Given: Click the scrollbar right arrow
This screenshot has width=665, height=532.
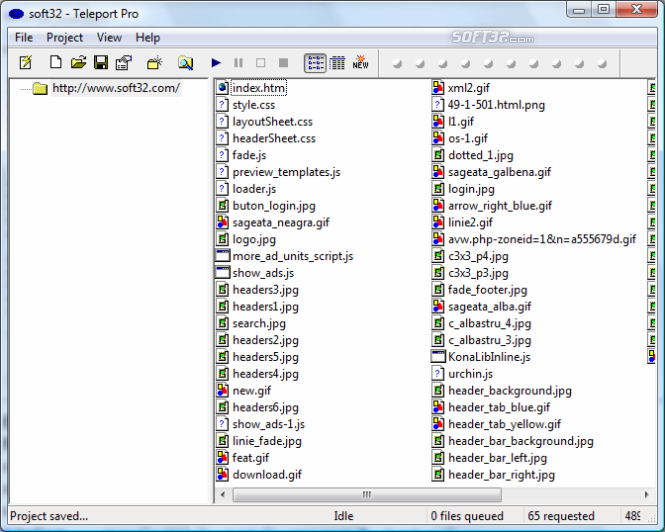Looking at the screenshot, I should tap(646, 495).
